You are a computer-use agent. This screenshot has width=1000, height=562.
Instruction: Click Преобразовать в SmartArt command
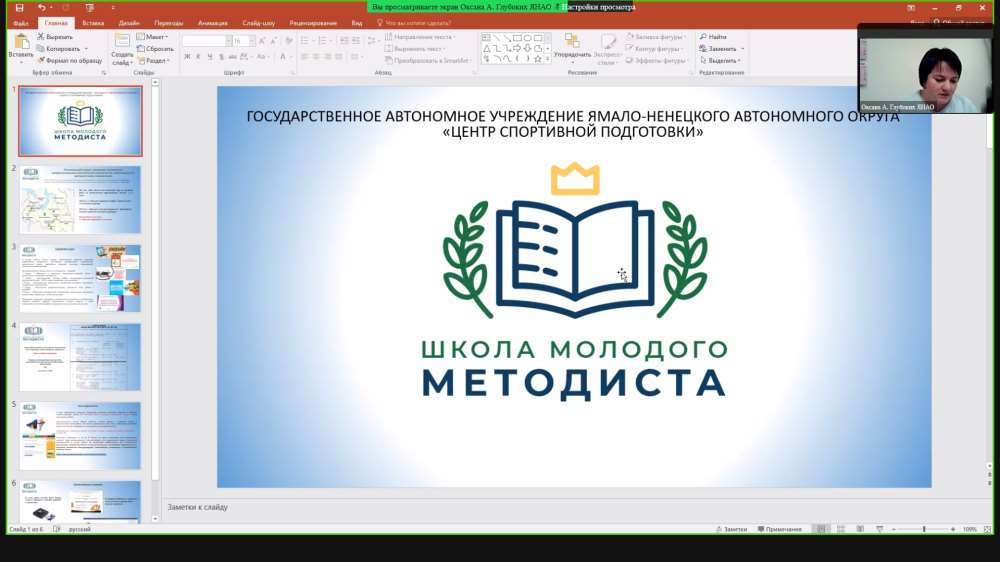[427, 61]
